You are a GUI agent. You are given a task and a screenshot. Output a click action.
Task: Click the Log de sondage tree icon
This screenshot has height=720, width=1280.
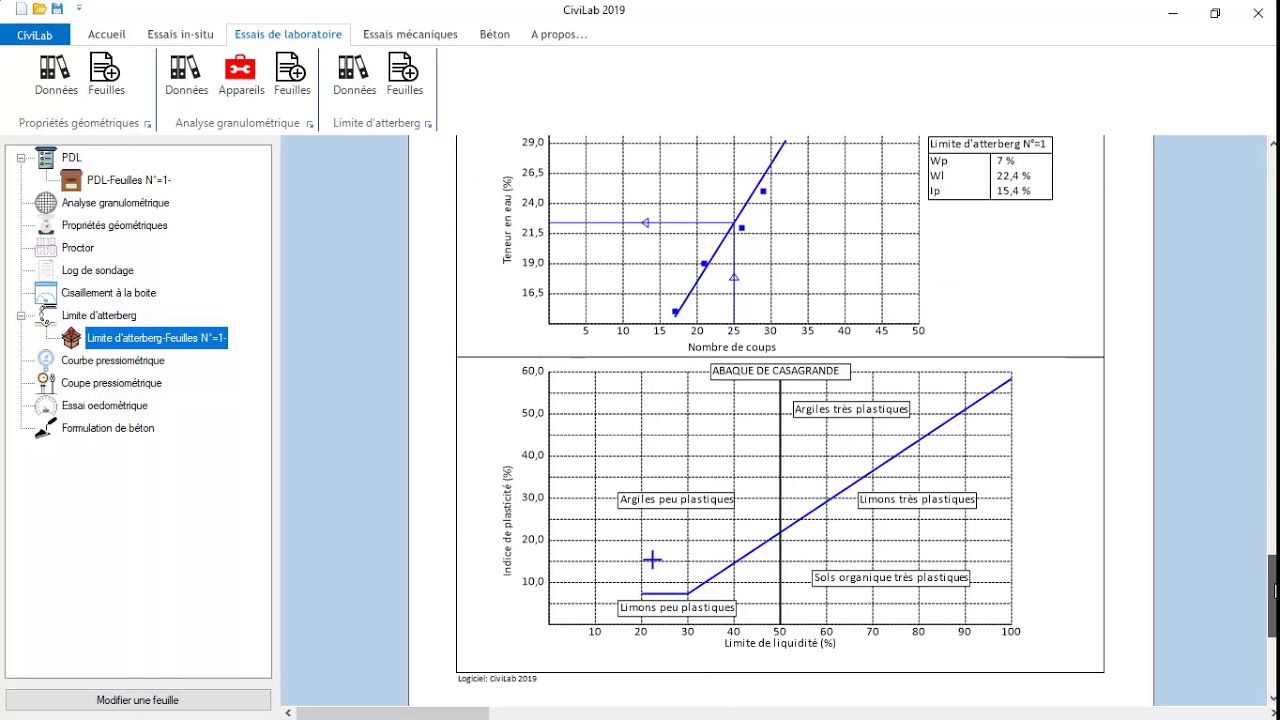[x=46, y=270]
